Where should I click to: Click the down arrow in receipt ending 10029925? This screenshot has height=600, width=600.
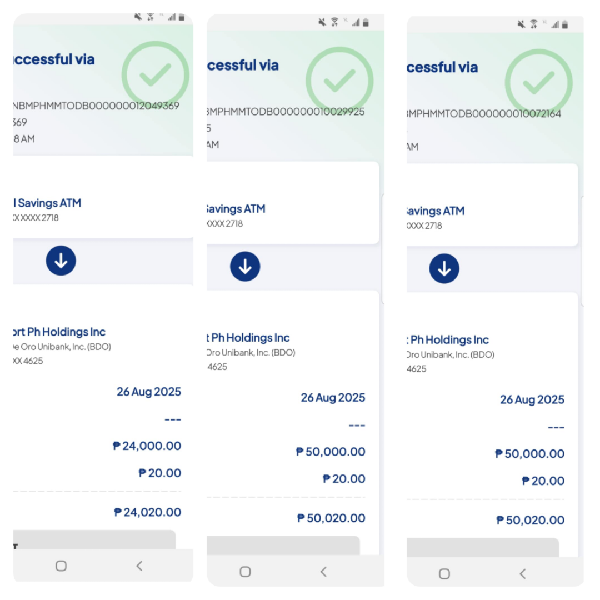tap(245, 267)
